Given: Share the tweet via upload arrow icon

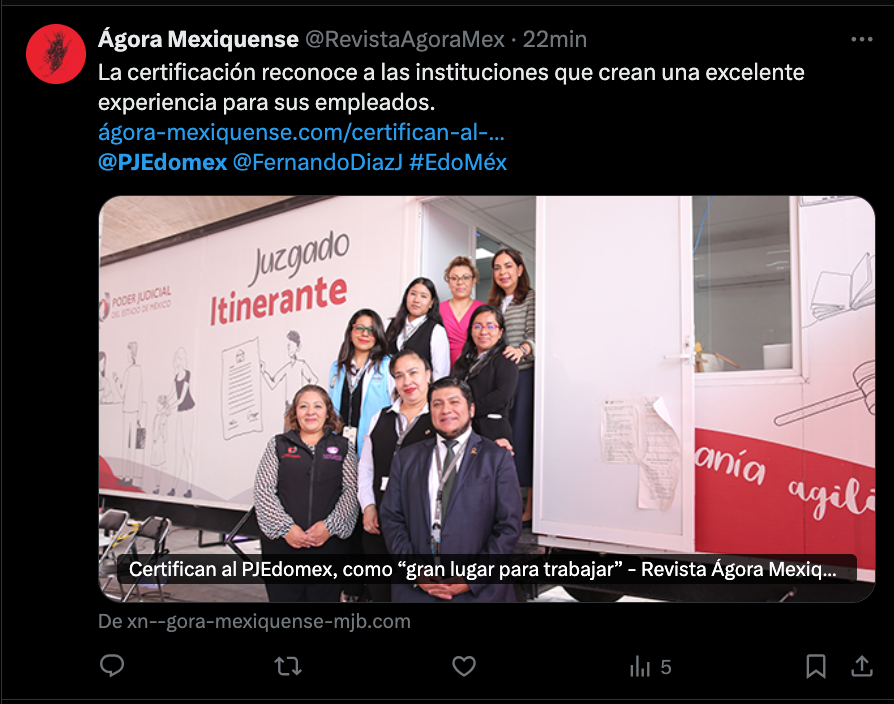Looking at the screenshot, I should (x=862, y=666).
